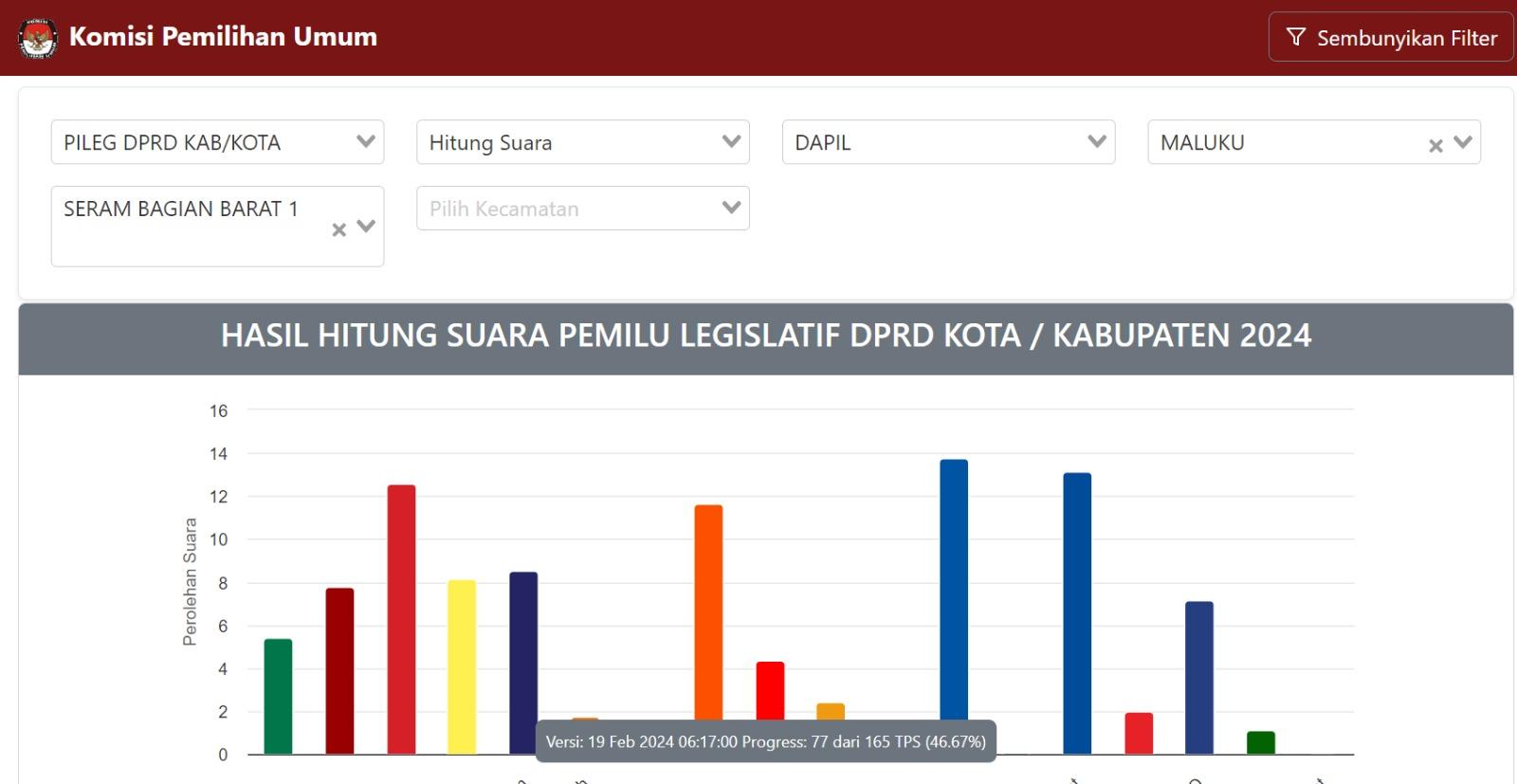Image resolution: width=1517 pixels, height=784 pixels.
Task: Click the small dark green bar at right
Action: point(1260,742)
